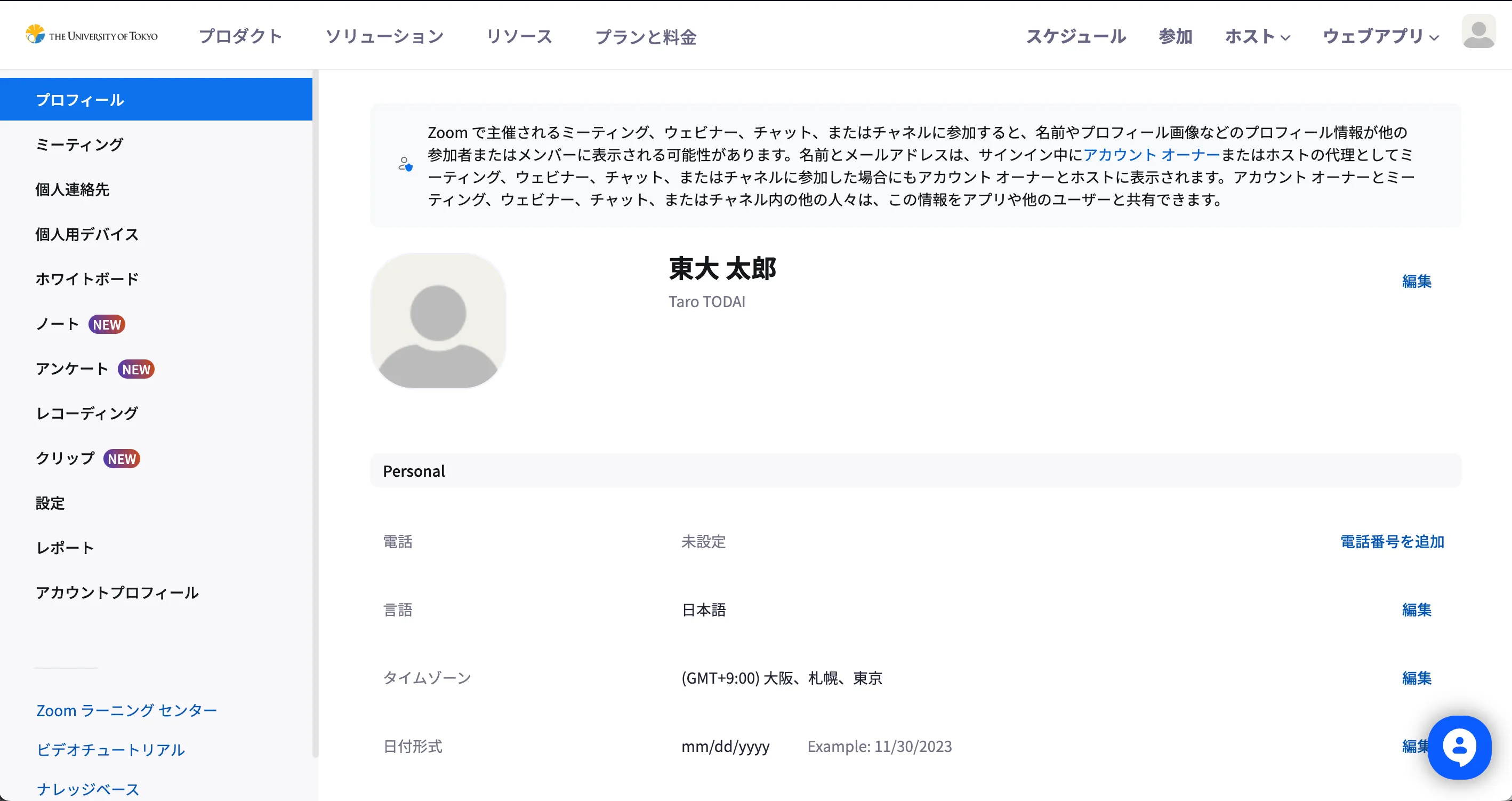This screenshot has width=1512, height=801.
Task: Click the NEW badge beside クリップ
Action: 122,459
